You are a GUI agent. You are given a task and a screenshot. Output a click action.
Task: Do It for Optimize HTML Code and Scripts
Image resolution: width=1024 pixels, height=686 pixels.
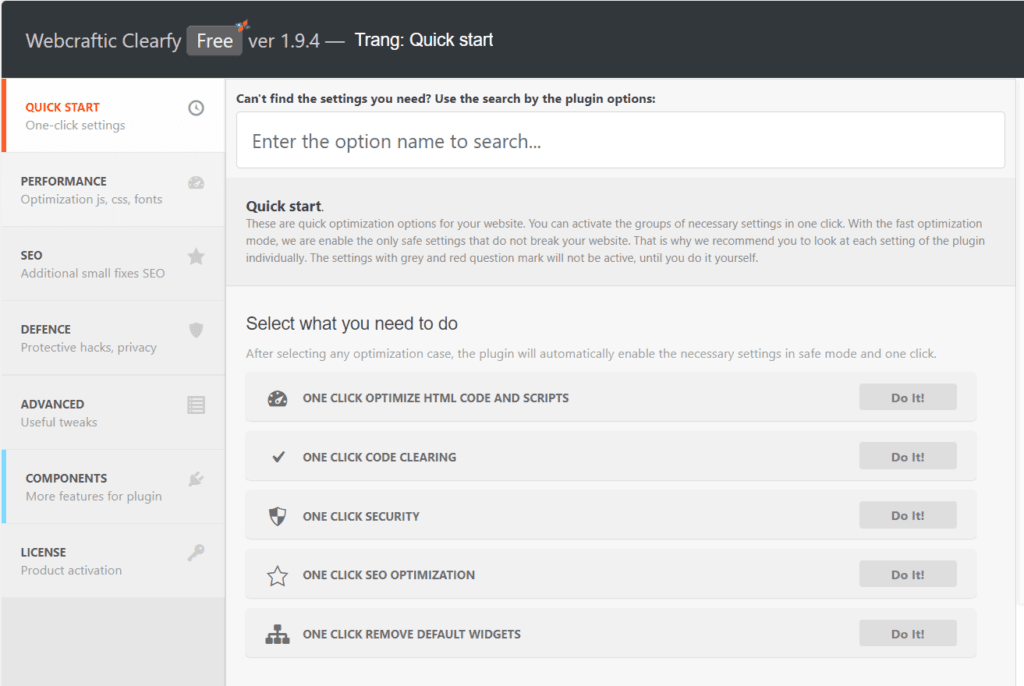click(x=908, y=397)
